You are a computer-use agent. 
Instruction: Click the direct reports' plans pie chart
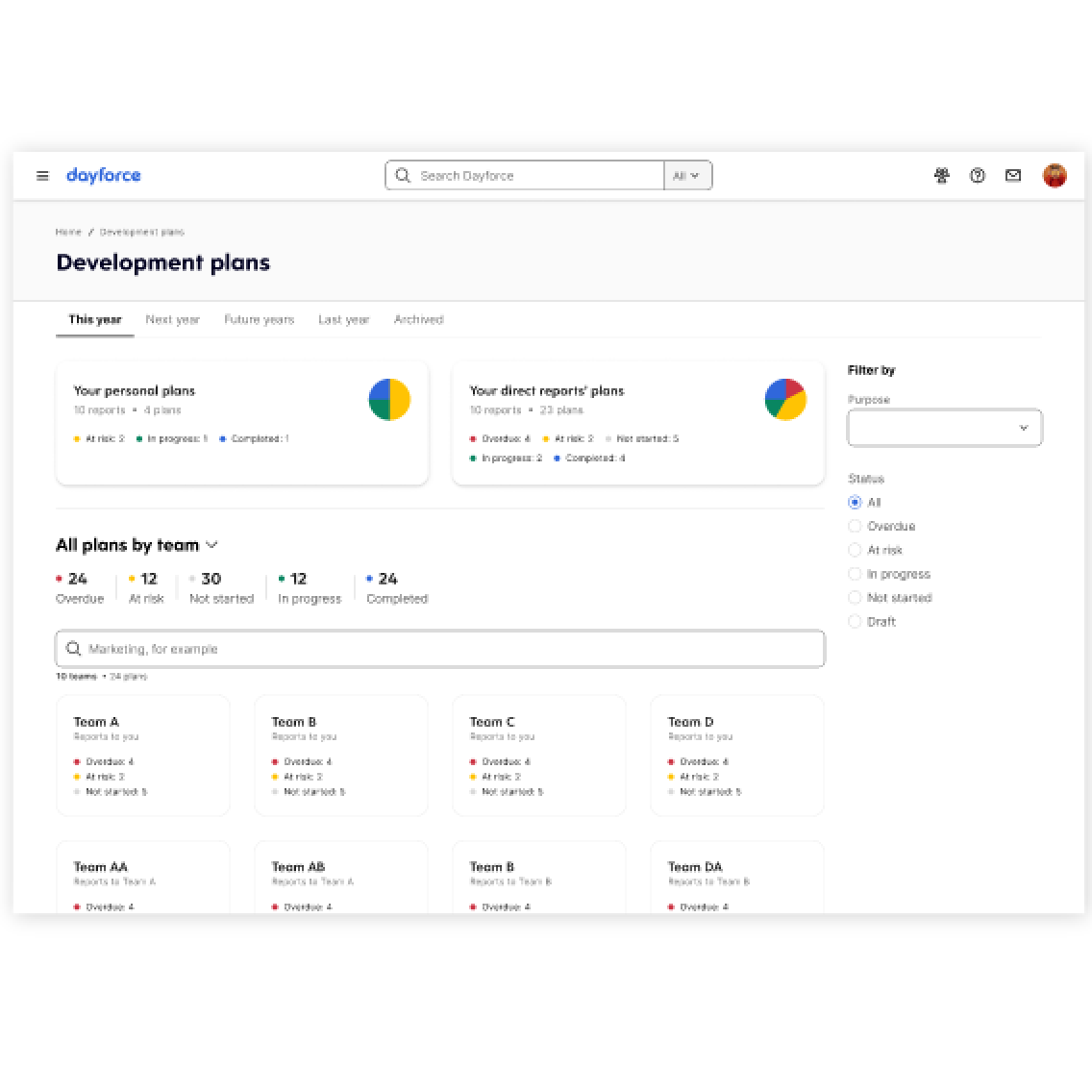point(785,399)
